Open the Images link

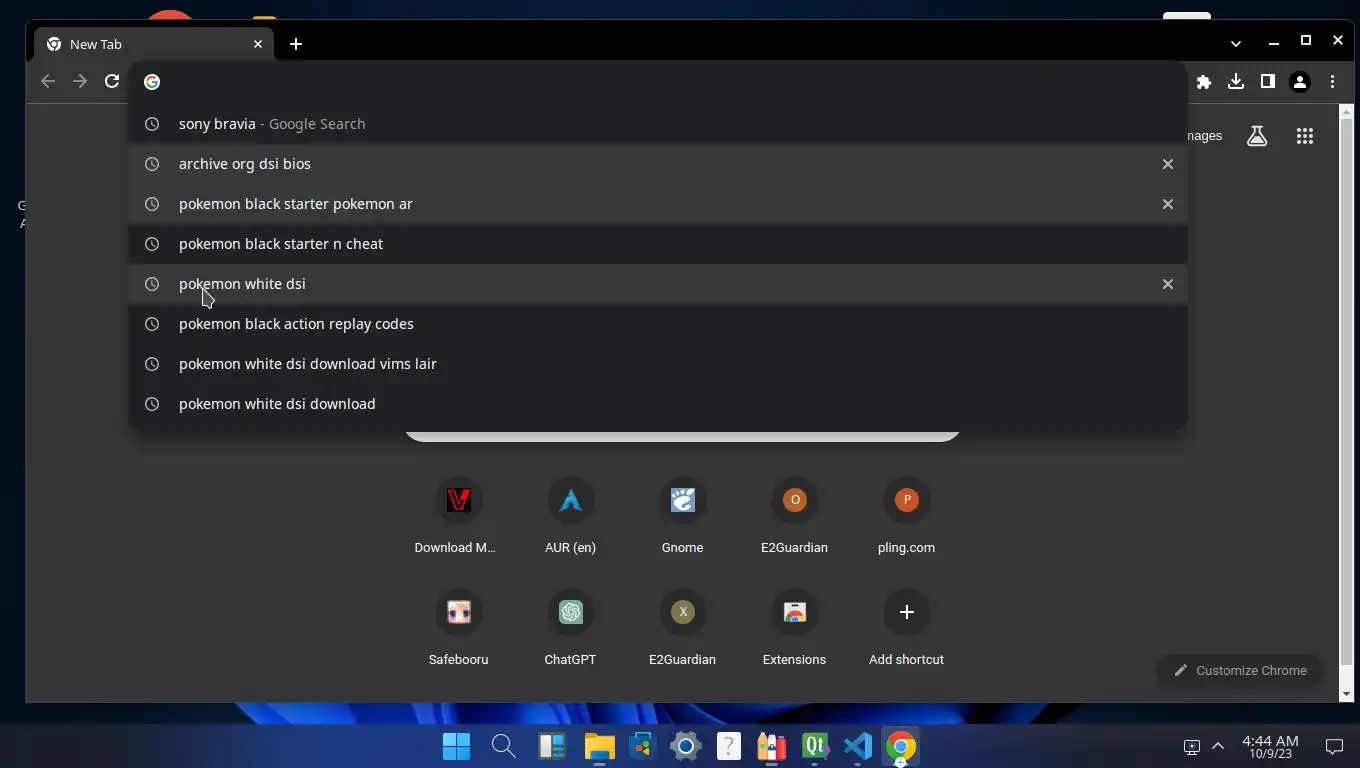[x=1205, y=136]
